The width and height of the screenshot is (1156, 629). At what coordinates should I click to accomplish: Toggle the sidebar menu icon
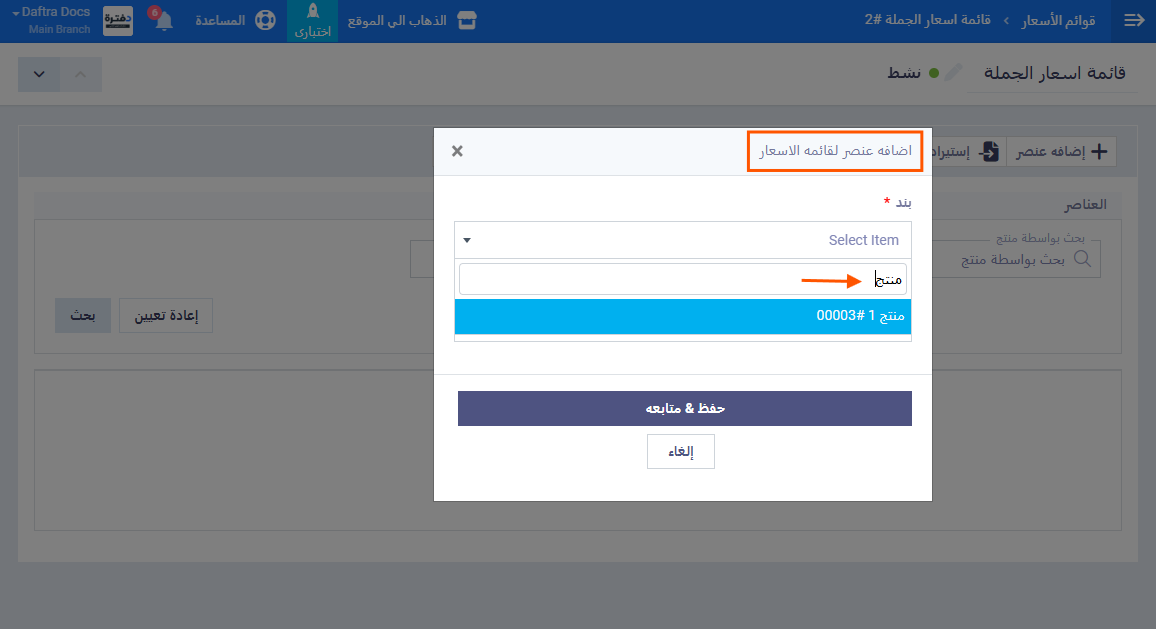click(1134, 21)
